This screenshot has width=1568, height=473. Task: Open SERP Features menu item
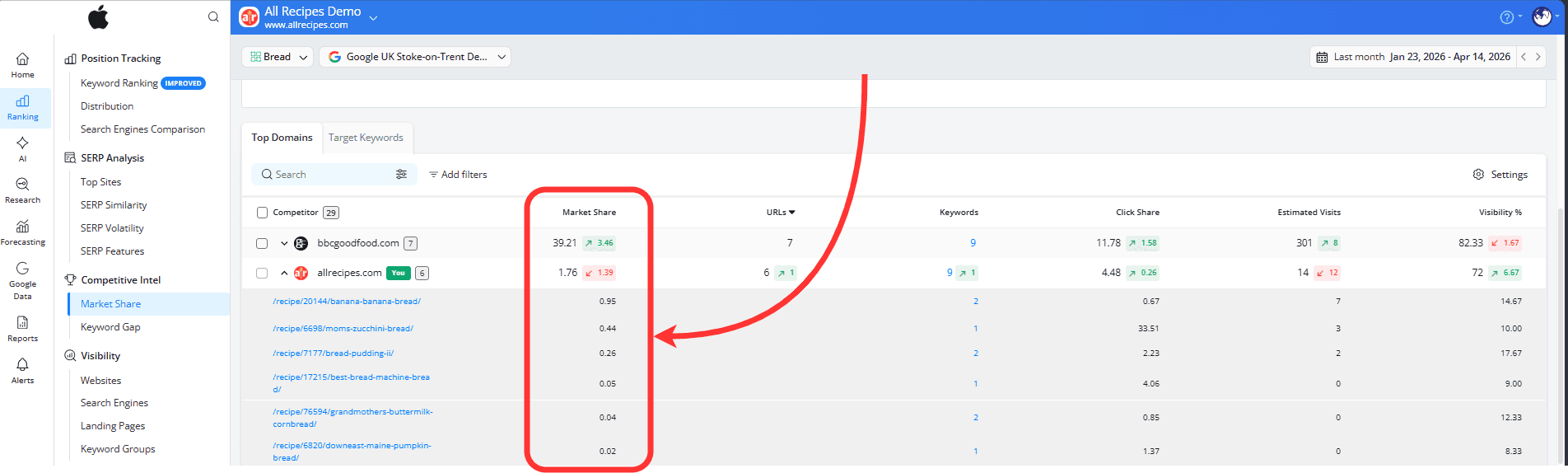[112, 251]
